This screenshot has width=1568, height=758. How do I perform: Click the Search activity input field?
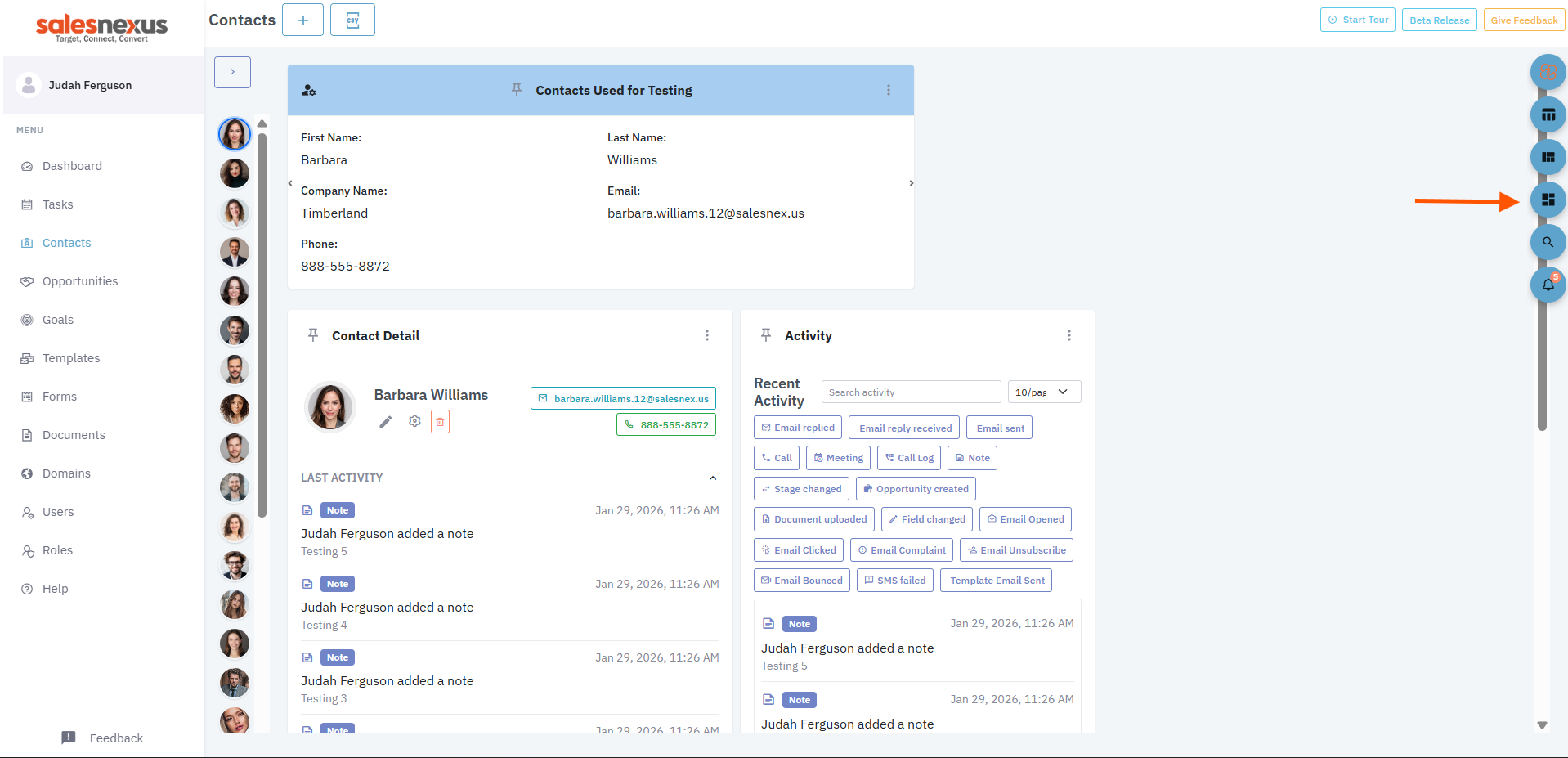[911, 392]
